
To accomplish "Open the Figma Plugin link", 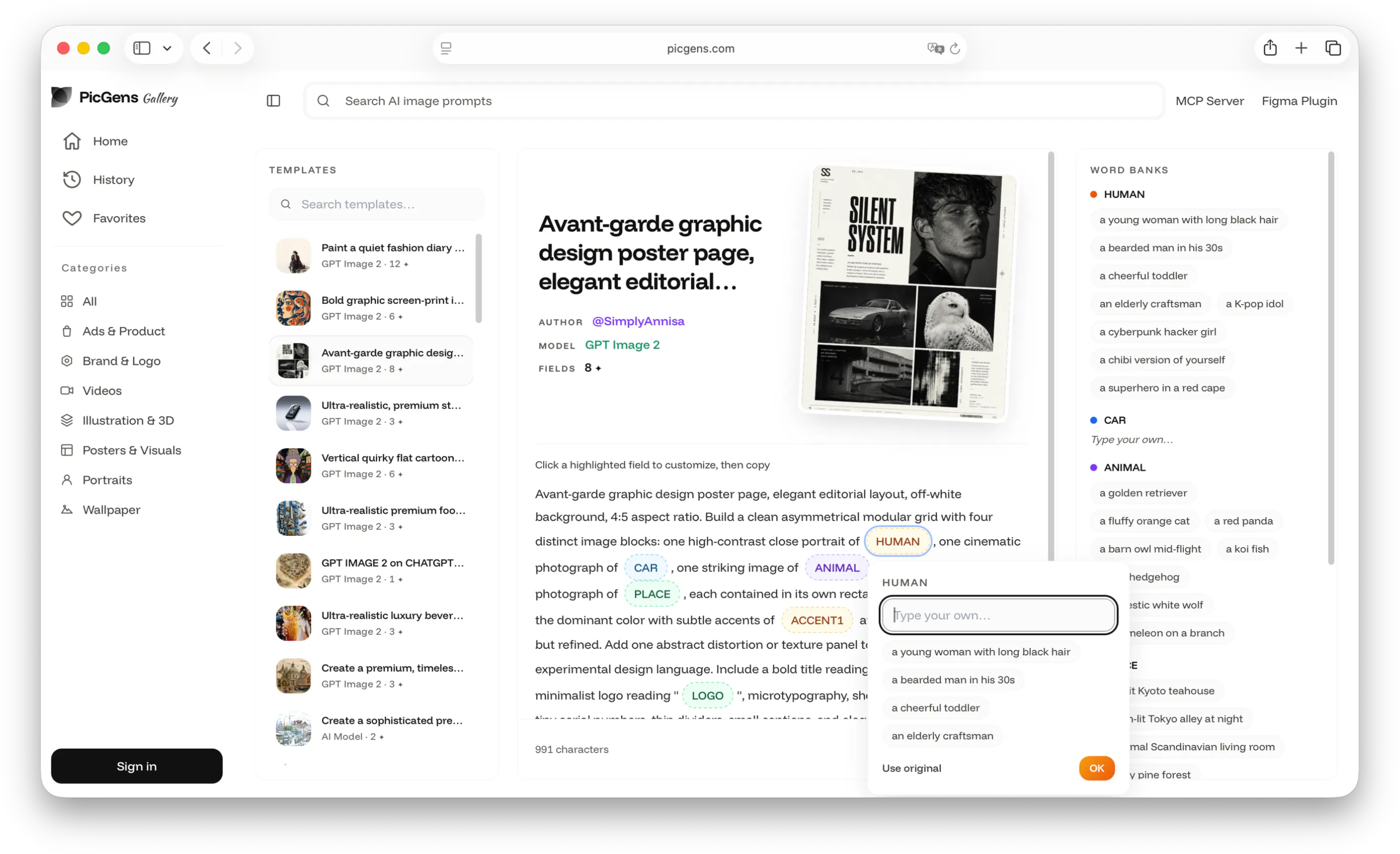I will (1299, 101).
